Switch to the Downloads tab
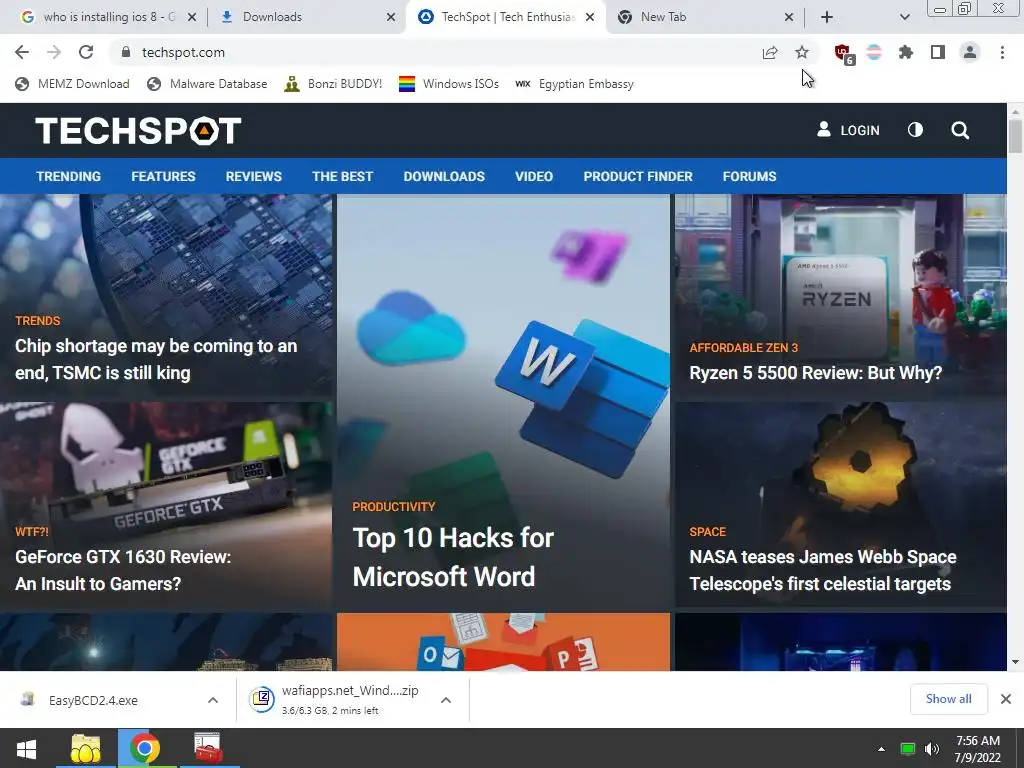 [307, 17]
